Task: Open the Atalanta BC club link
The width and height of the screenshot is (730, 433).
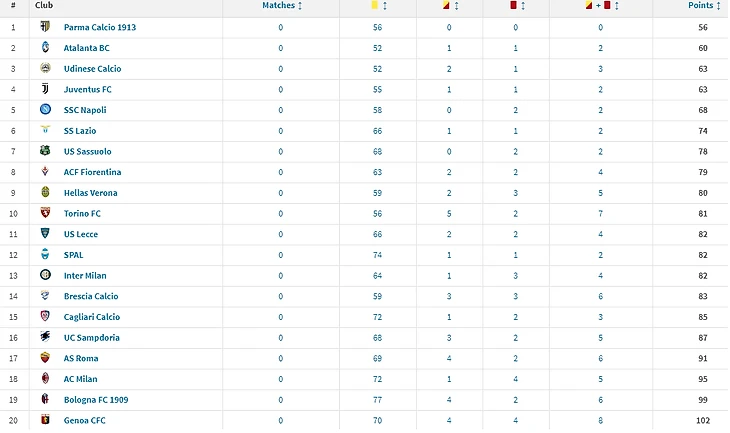Action: [87, 48]
